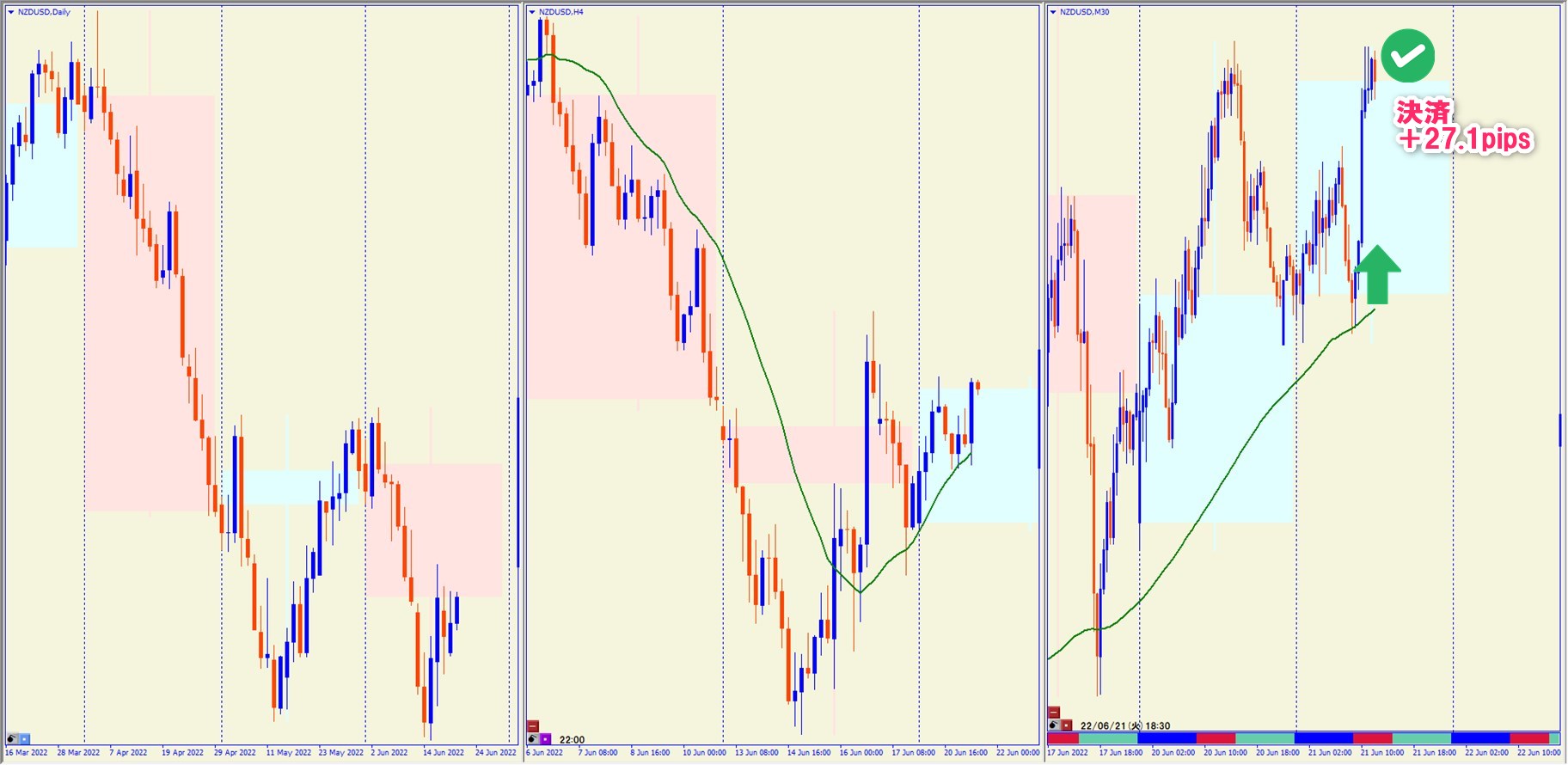Collapse using red minus button in H4 chart

click(533, 726)
